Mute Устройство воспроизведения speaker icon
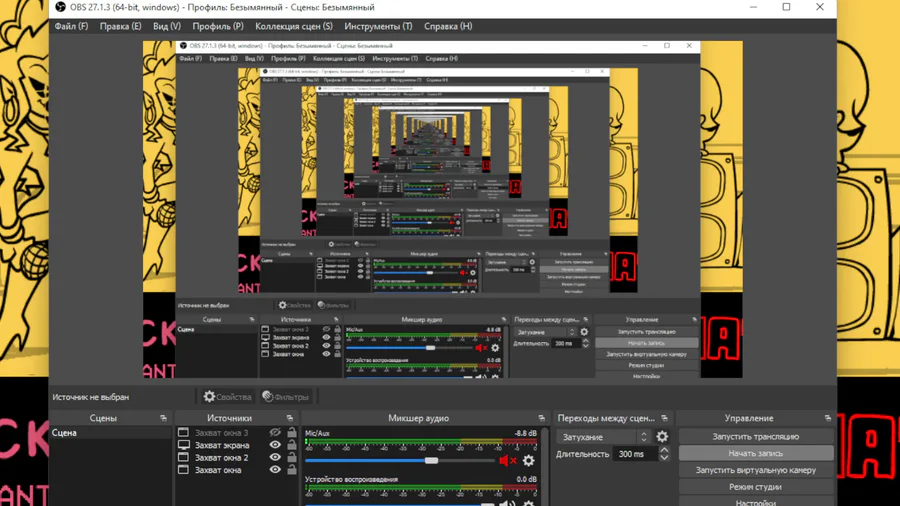Image resolution: width=900 pixels, height=506 pixels. (507, 503)
